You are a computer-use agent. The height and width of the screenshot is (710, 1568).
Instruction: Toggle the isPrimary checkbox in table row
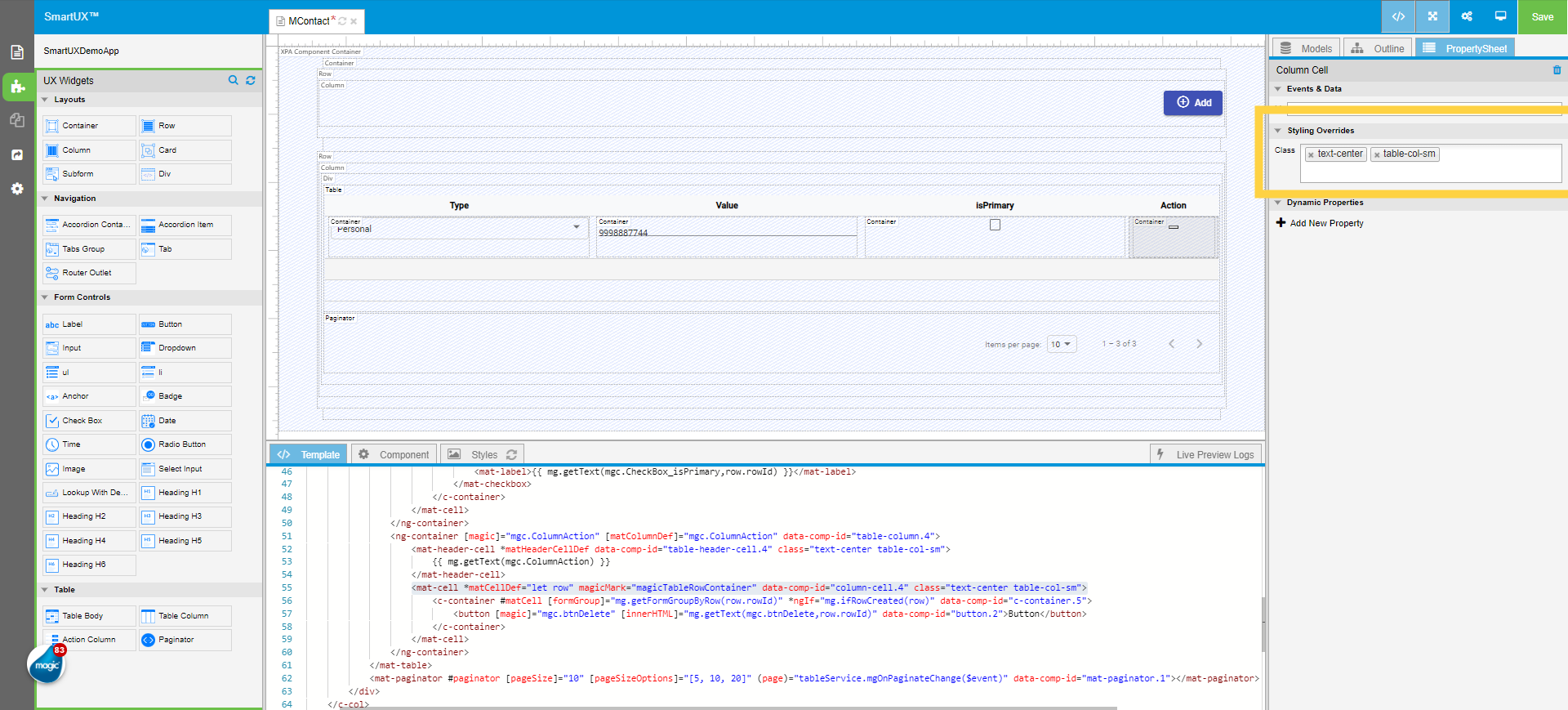click(995, 225)
